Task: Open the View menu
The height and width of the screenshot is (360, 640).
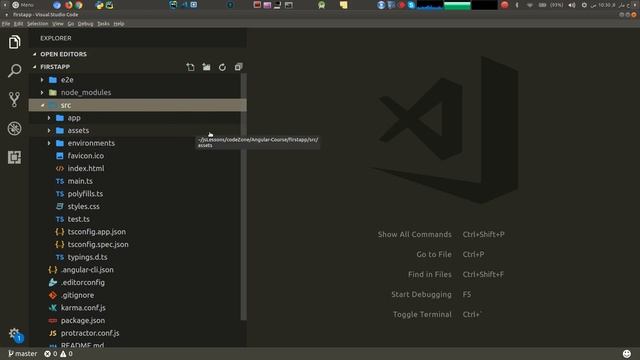Action: 58,24
